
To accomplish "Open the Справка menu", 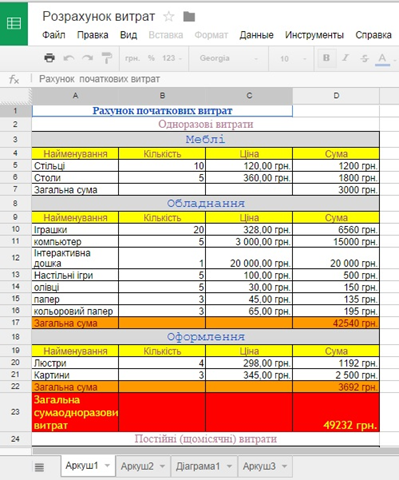I will point(373,35).
